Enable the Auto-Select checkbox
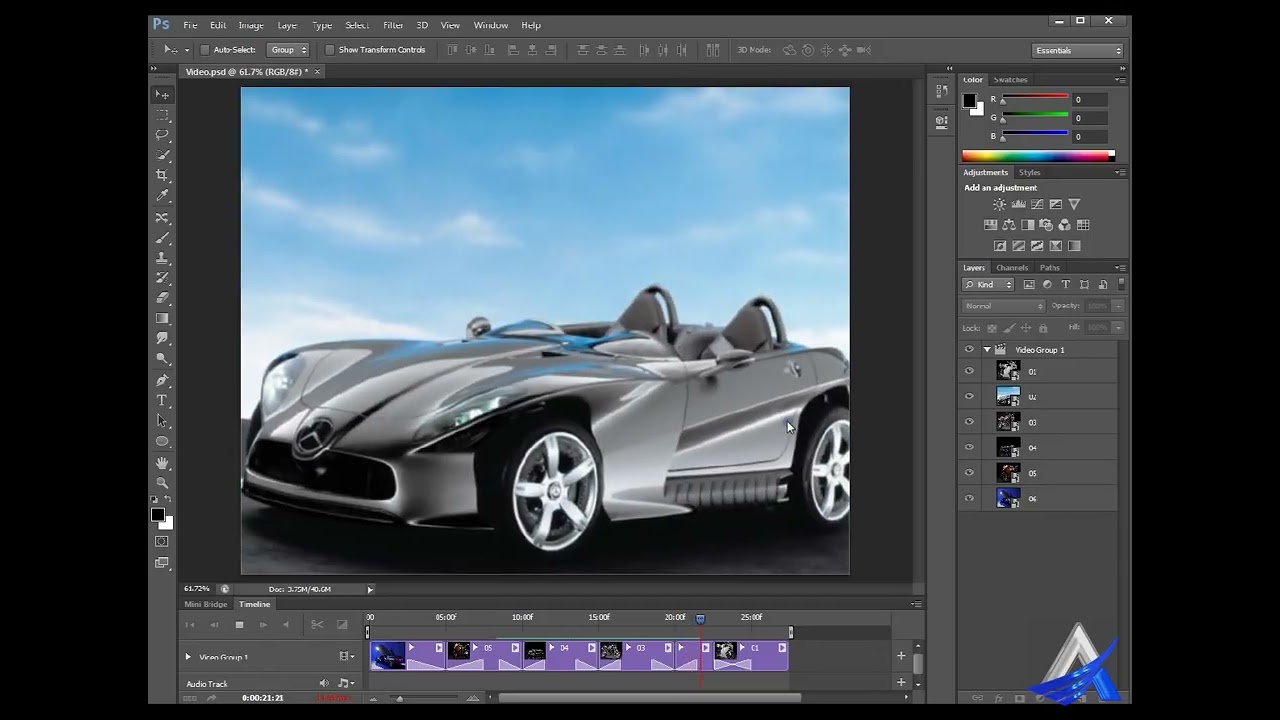 pyautogui.click(x=204, y=50)
